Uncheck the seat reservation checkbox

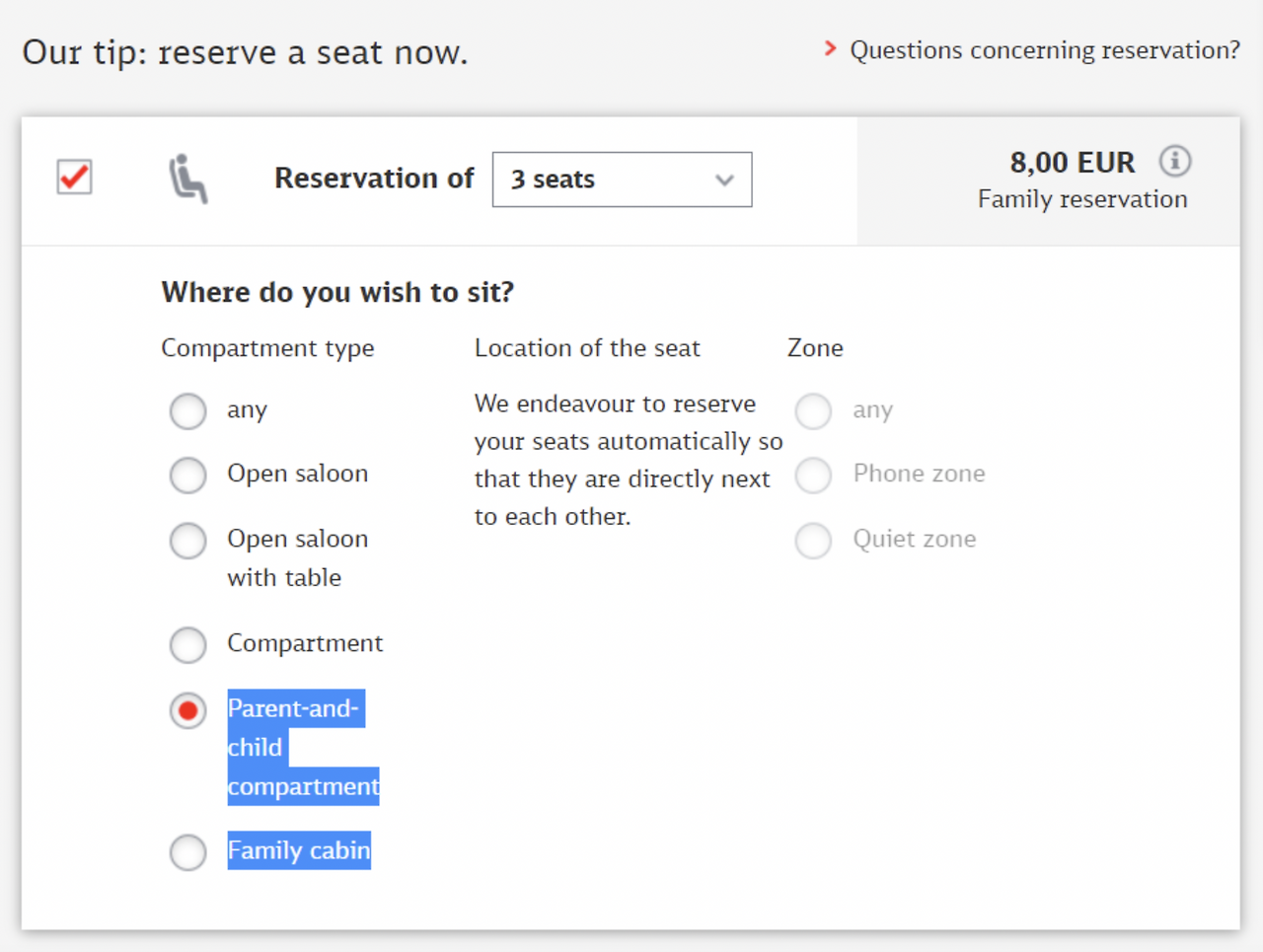coord(75,178)
